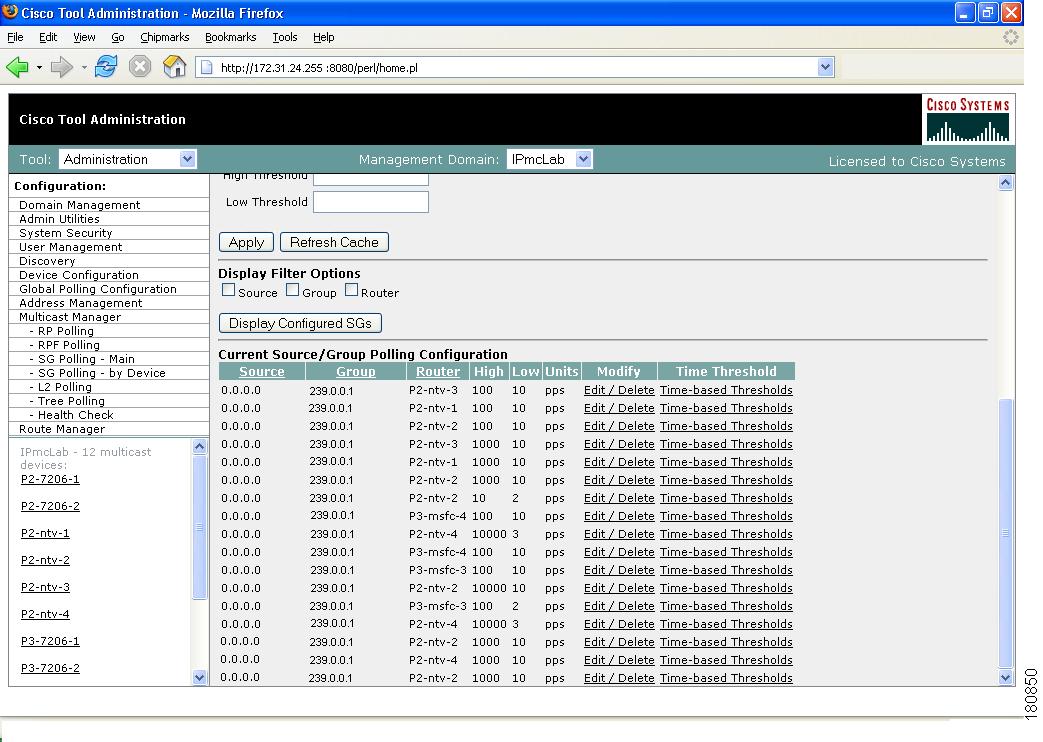Open Health Check item

click(75, 415)
